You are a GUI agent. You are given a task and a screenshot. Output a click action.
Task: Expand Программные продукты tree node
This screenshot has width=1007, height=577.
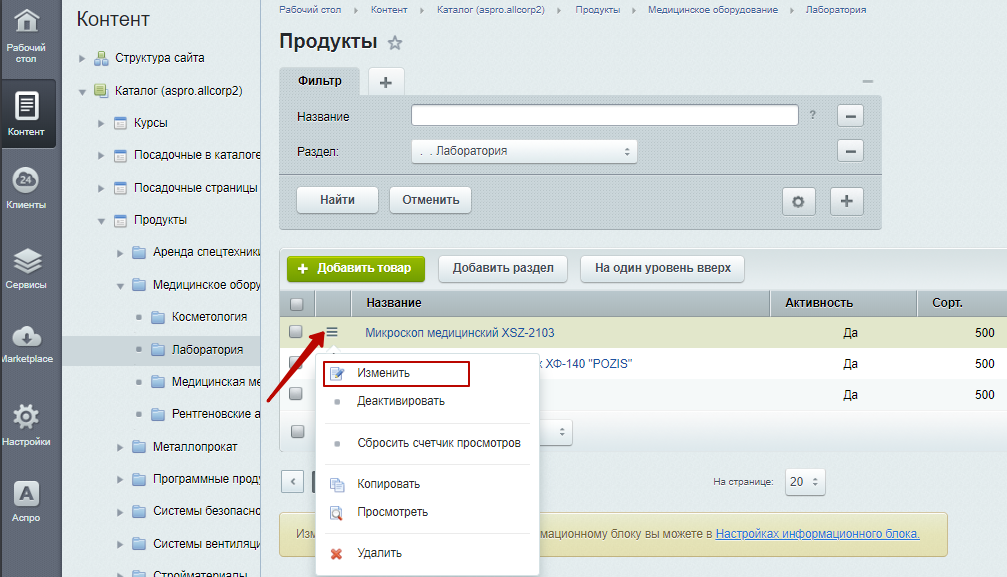tap(120, 480)
